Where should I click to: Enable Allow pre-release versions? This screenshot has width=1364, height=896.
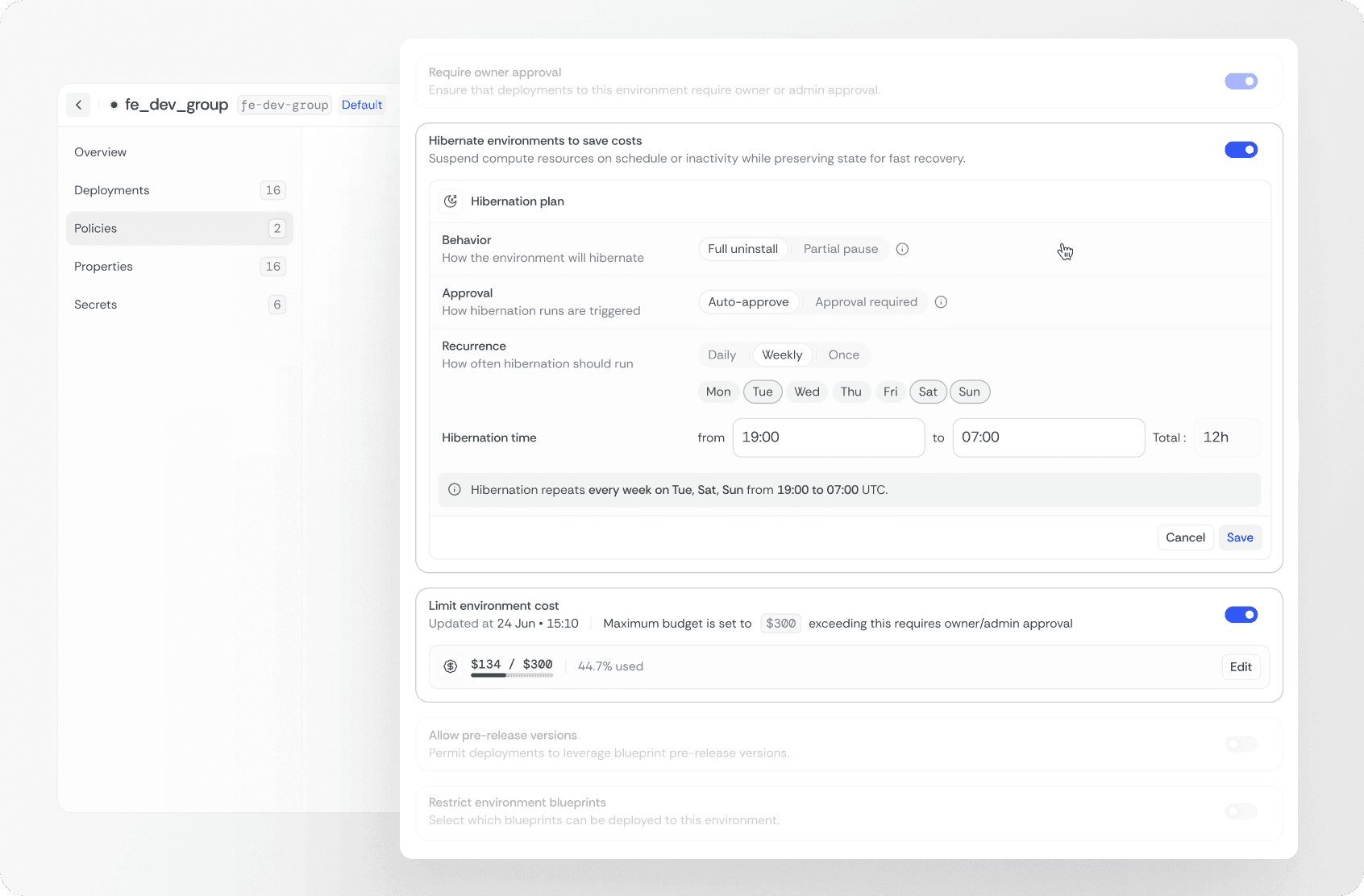(1241, 745)
